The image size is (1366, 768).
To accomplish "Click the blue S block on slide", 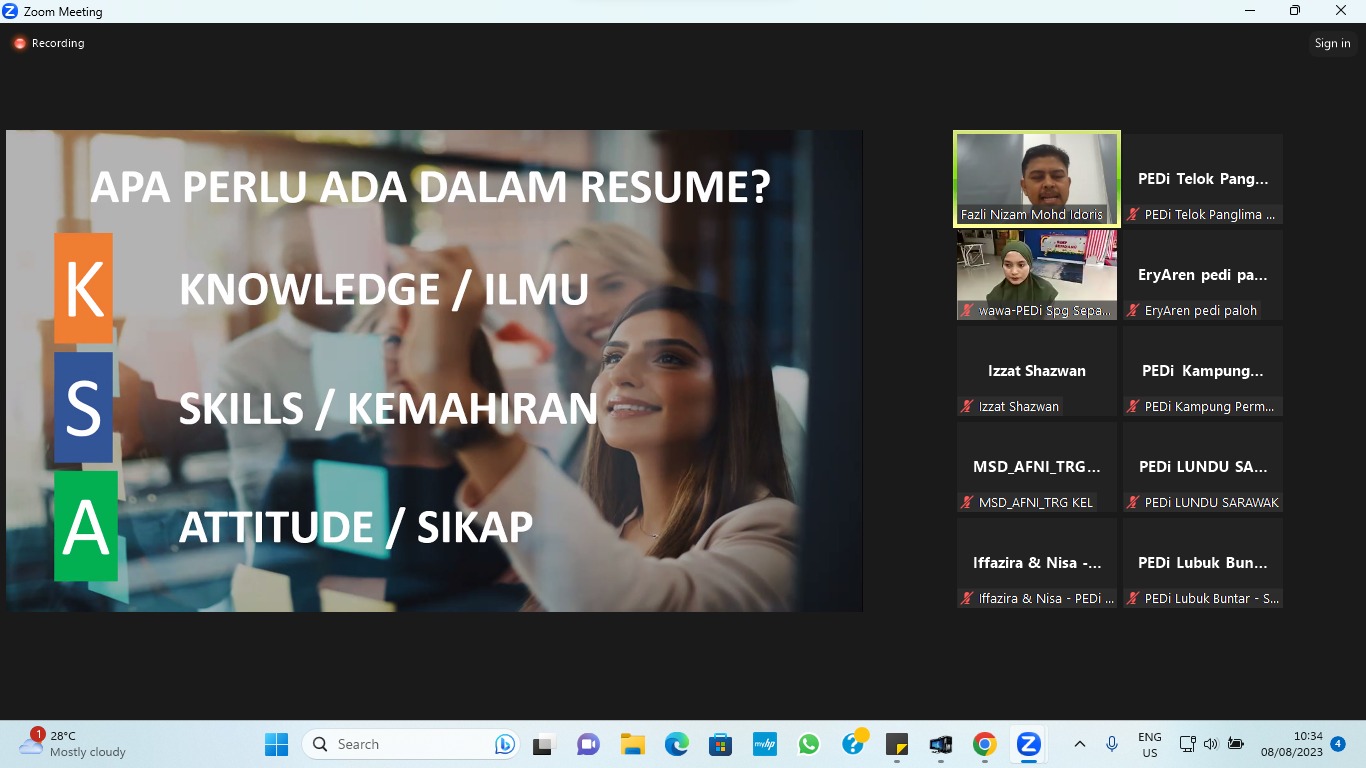I will (x=83, y=407).
